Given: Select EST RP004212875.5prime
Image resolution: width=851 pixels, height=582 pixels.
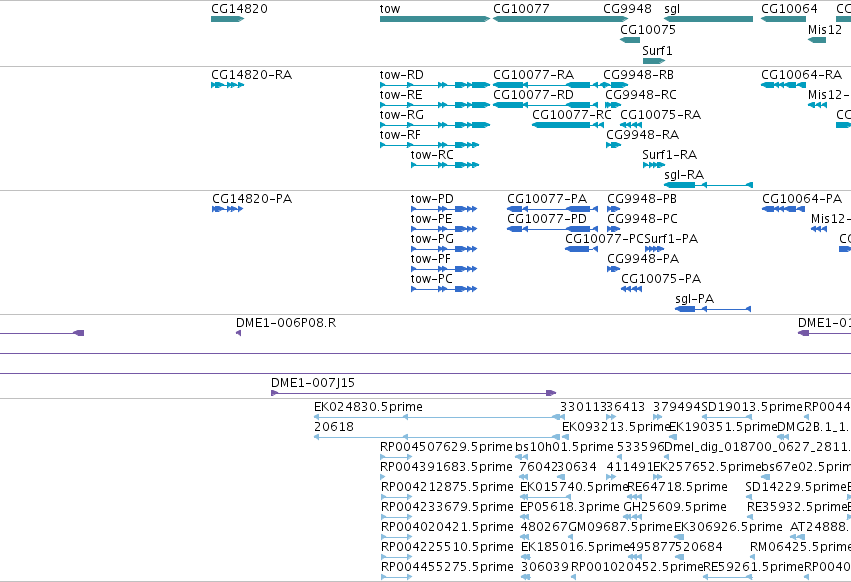Looking at the screenshot, I should (x=397, y=497).
